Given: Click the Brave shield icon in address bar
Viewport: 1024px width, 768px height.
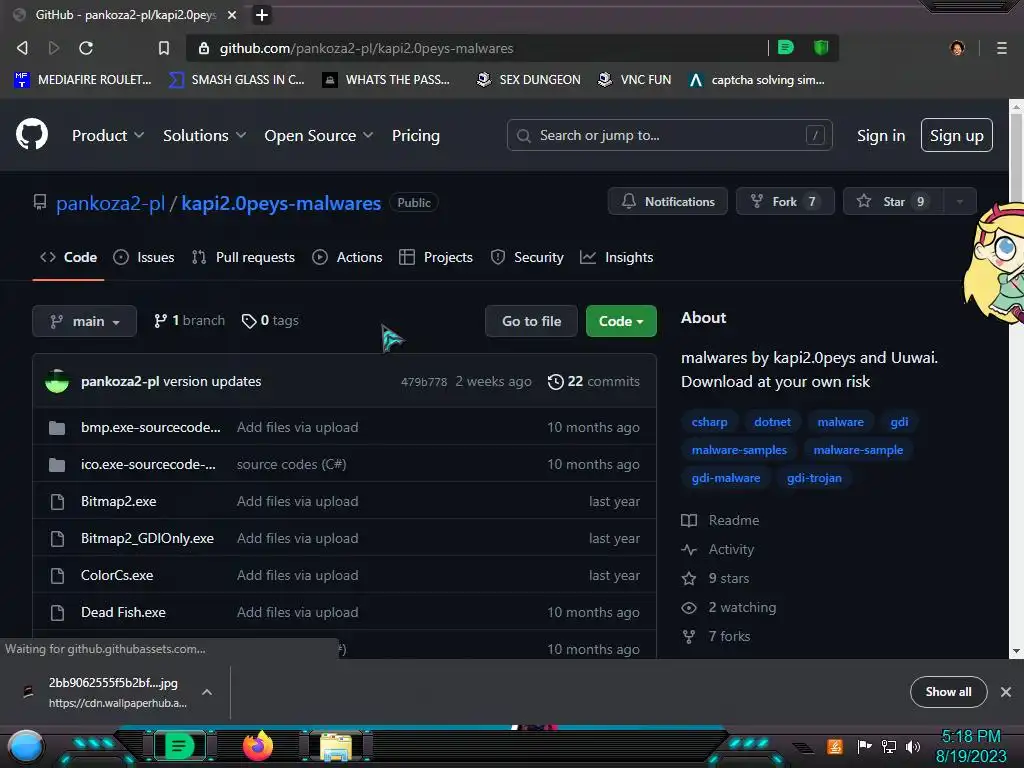Looking at the screenshot, I should (x=820, y=47).
